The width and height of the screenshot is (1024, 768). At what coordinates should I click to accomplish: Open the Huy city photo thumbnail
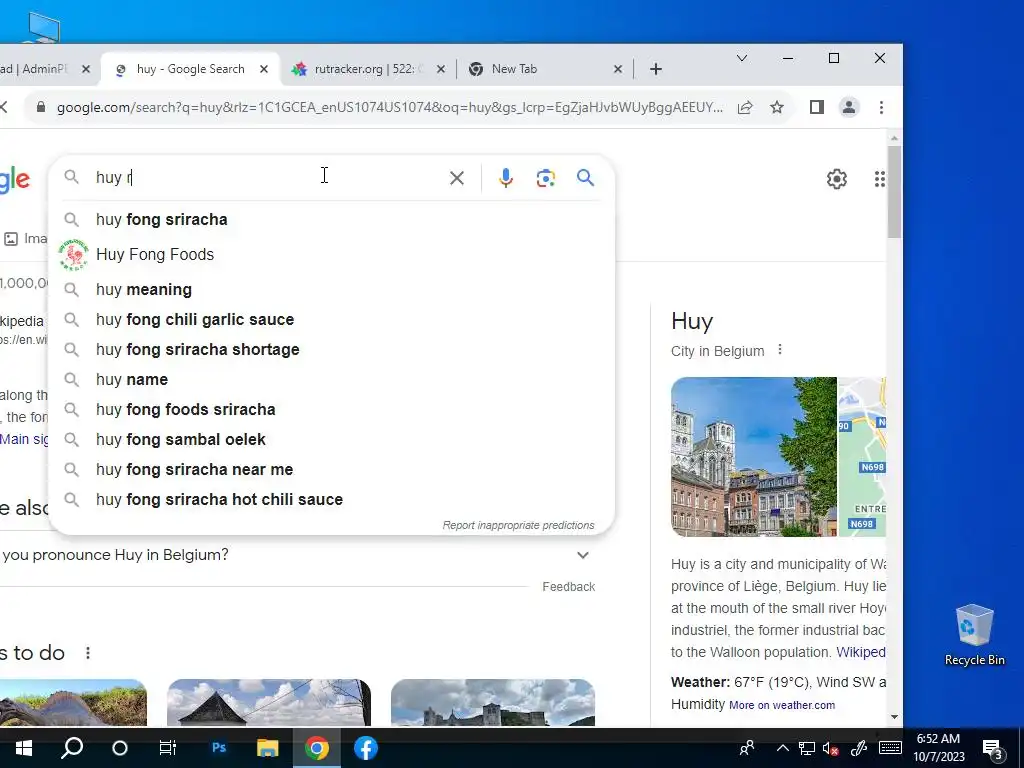[x=754, y=456]
